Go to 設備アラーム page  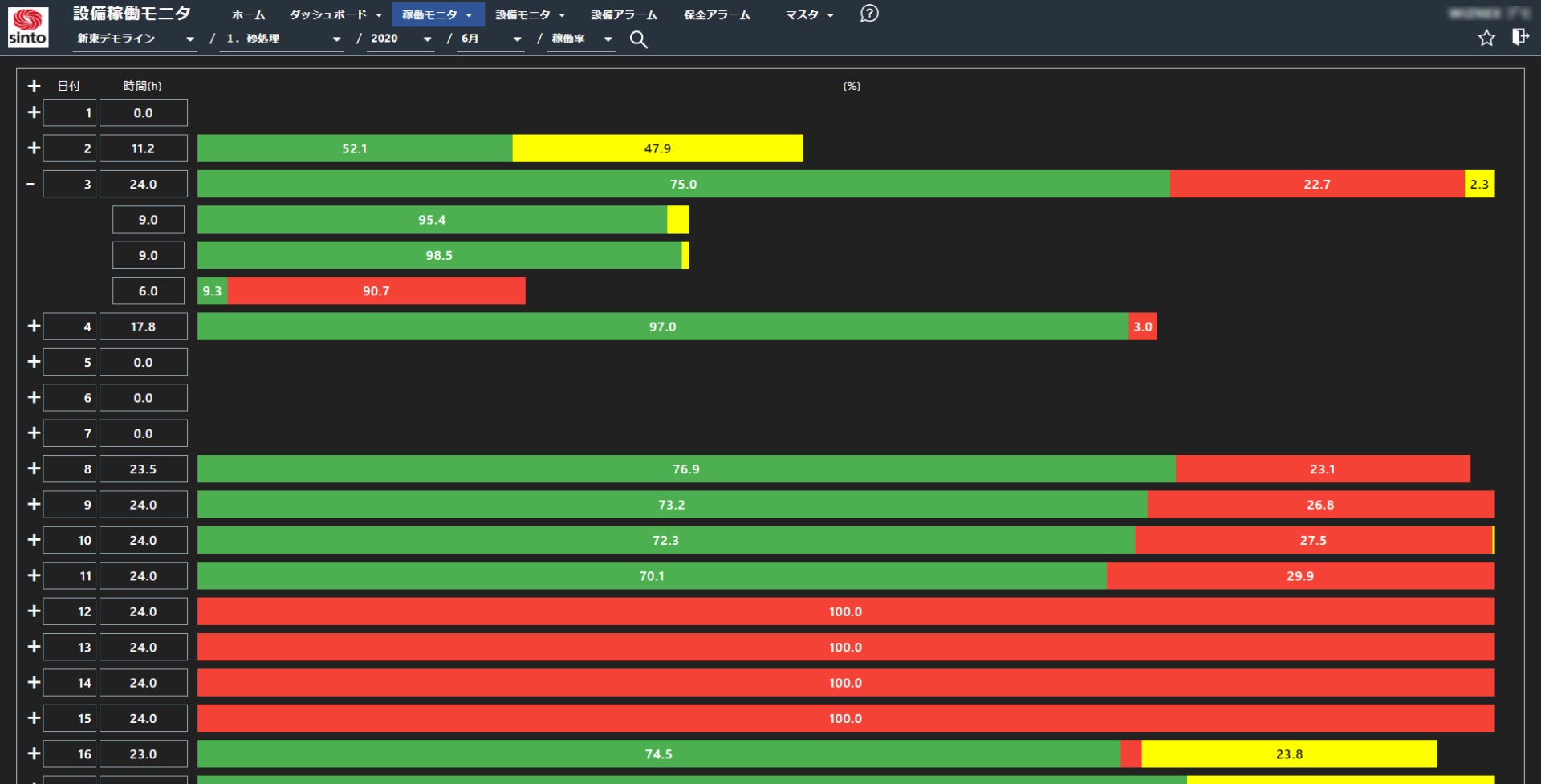(x=624, y=14)
